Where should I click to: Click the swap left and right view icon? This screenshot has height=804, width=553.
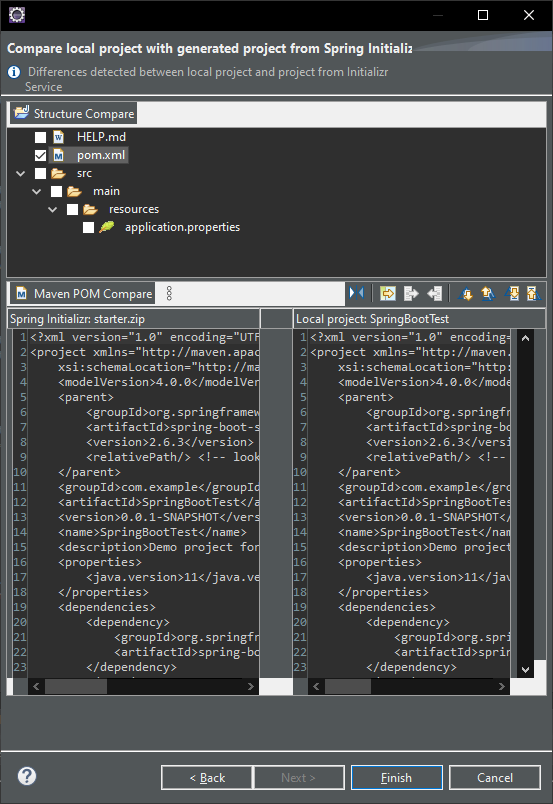tap(357, 293)
